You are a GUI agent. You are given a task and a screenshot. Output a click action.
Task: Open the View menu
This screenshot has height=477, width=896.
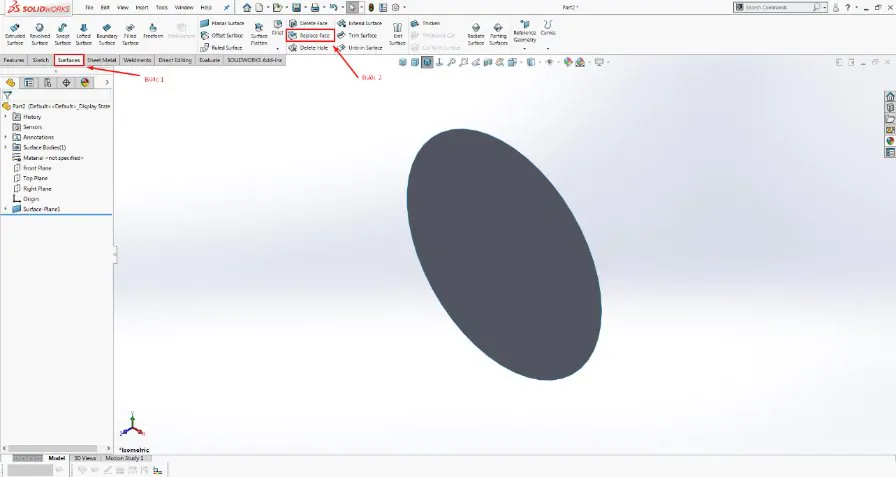coord(123,7)
